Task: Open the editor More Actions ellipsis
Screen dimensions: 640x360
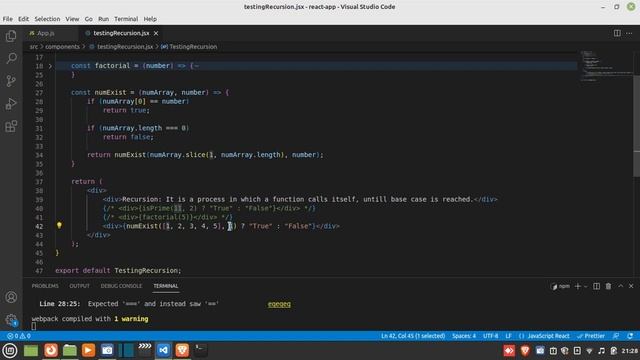Action: [630, 33]
